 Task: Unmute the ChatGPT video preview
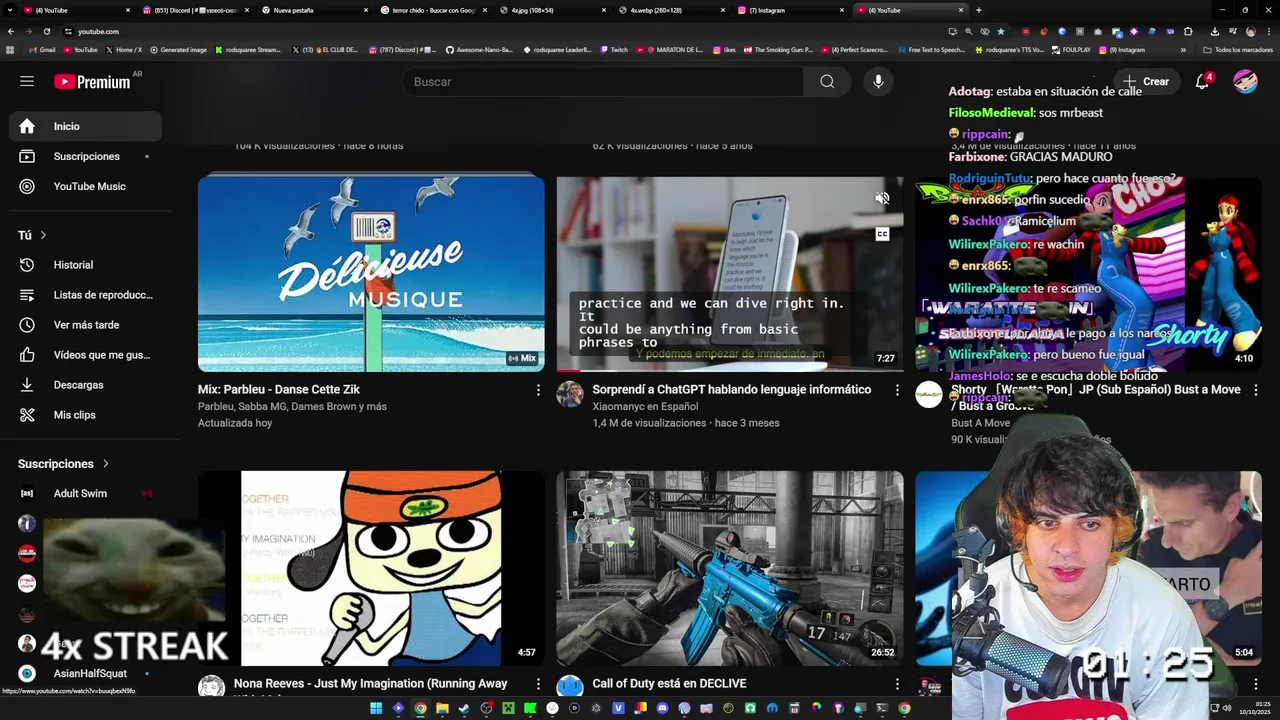(882, 198)
